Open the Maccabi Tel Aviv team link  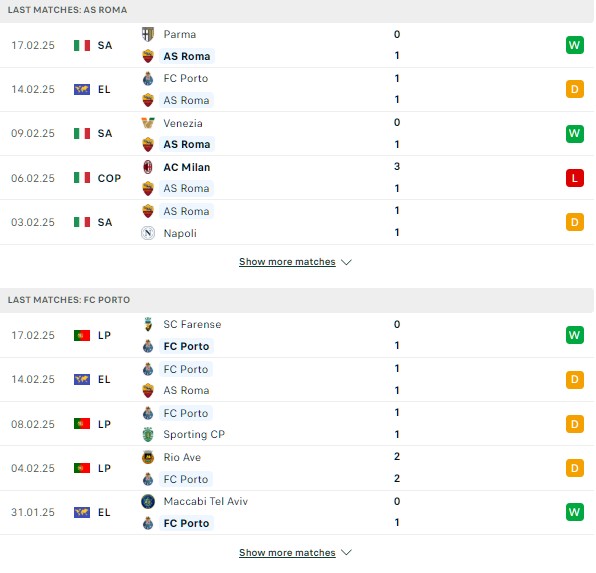206,501
